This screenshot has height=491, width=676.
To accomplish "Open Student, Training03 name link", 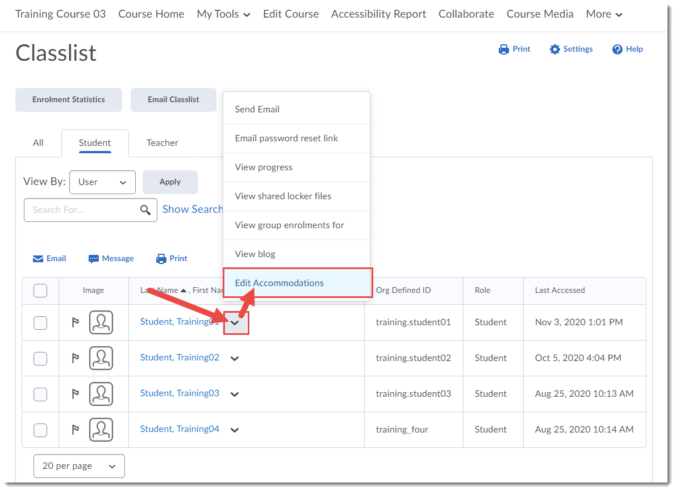I will click(180, 394).
